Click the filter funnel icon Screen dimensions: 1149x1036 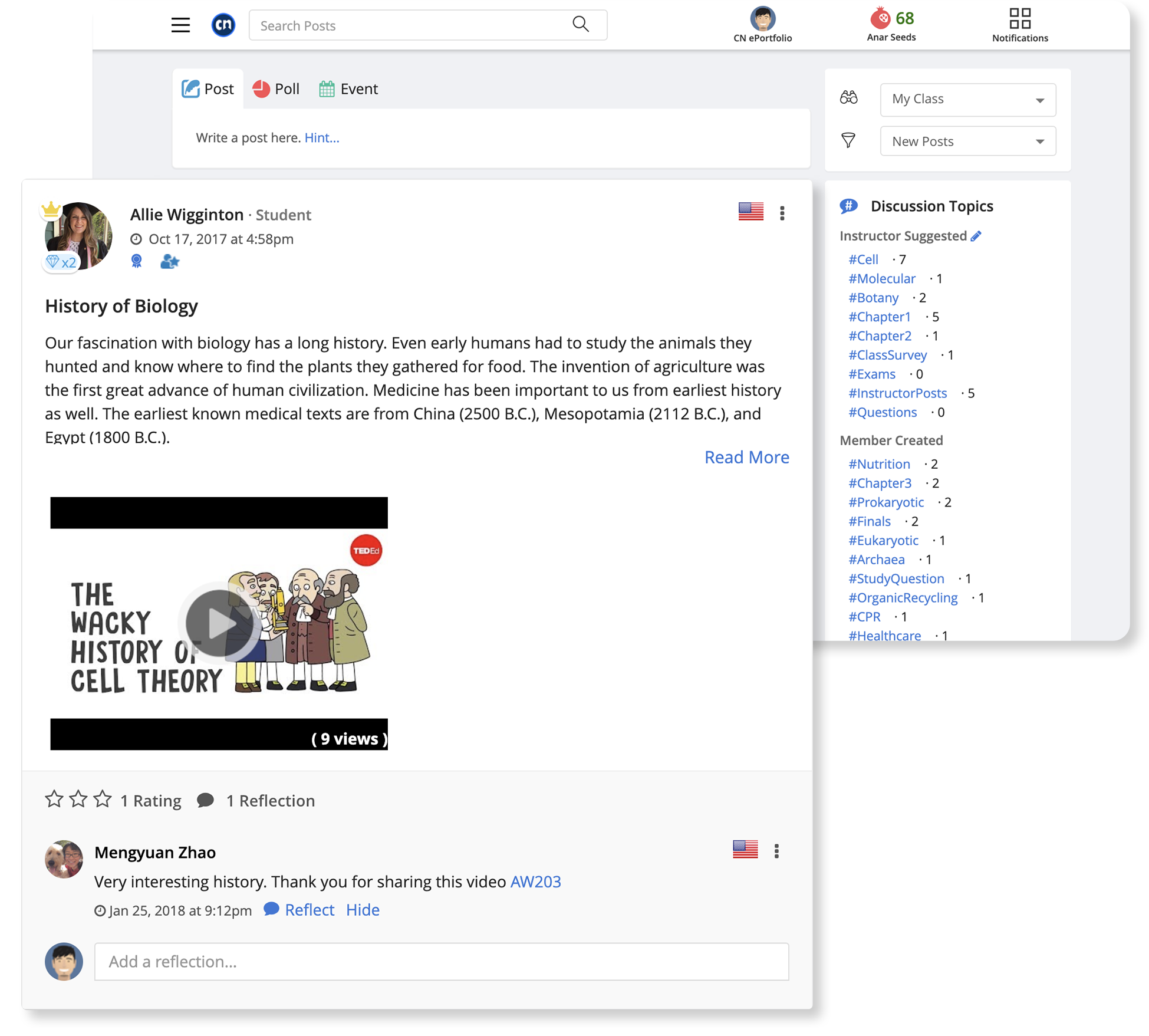click(848, 140)
